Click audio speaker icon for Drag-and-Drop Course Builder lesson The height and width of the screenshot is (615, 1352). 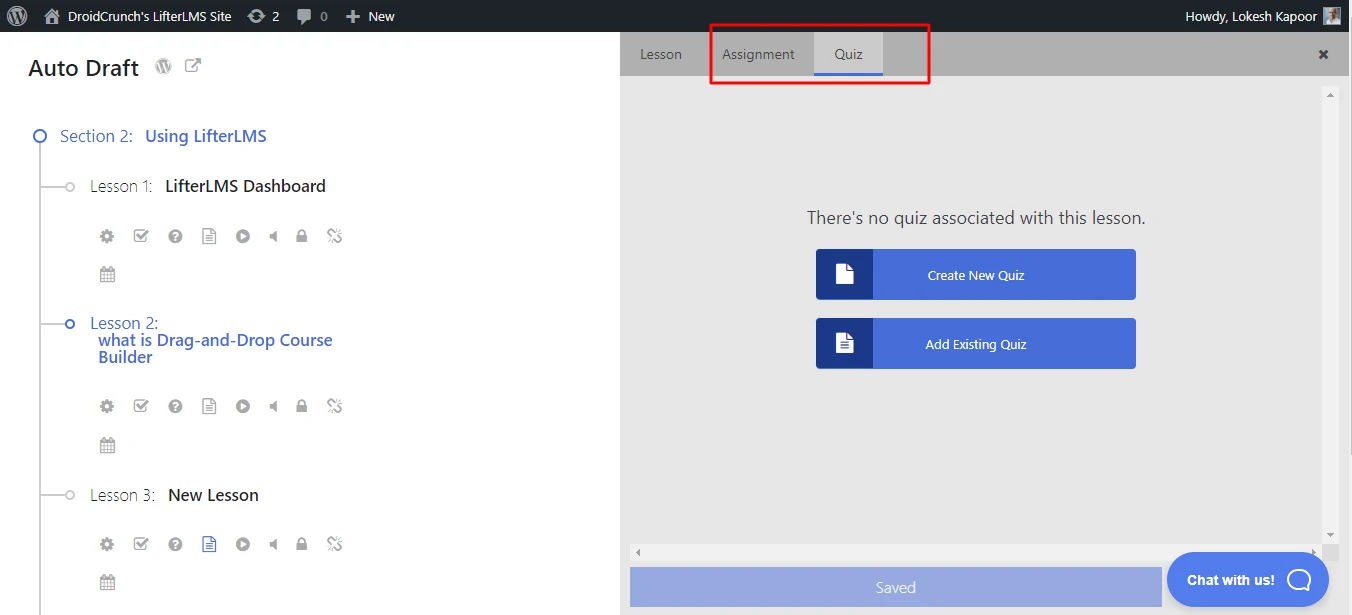coord(273,407)
